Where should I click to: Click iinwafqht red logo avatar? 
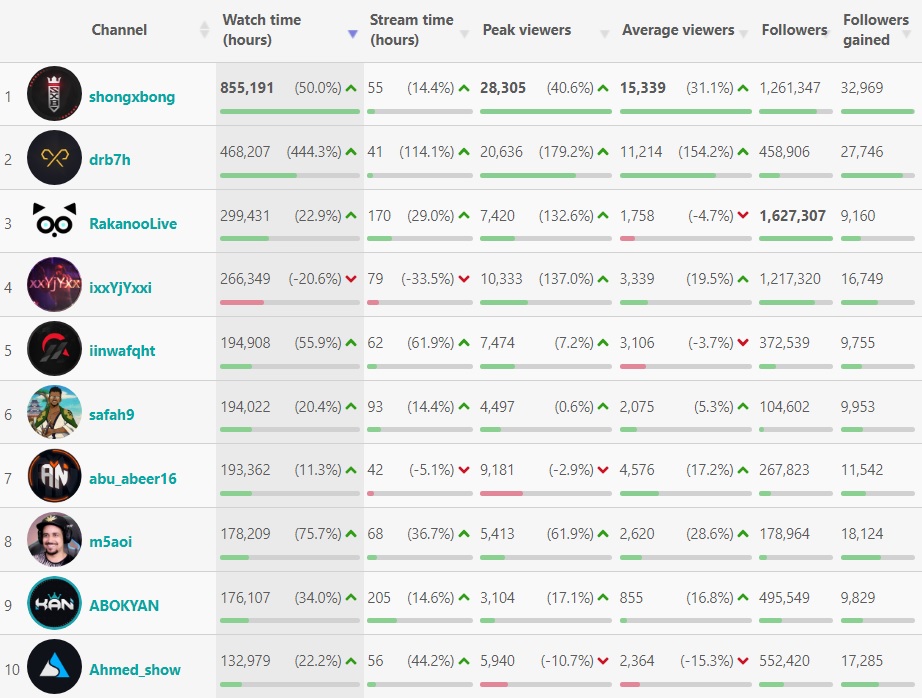(54, 349)
